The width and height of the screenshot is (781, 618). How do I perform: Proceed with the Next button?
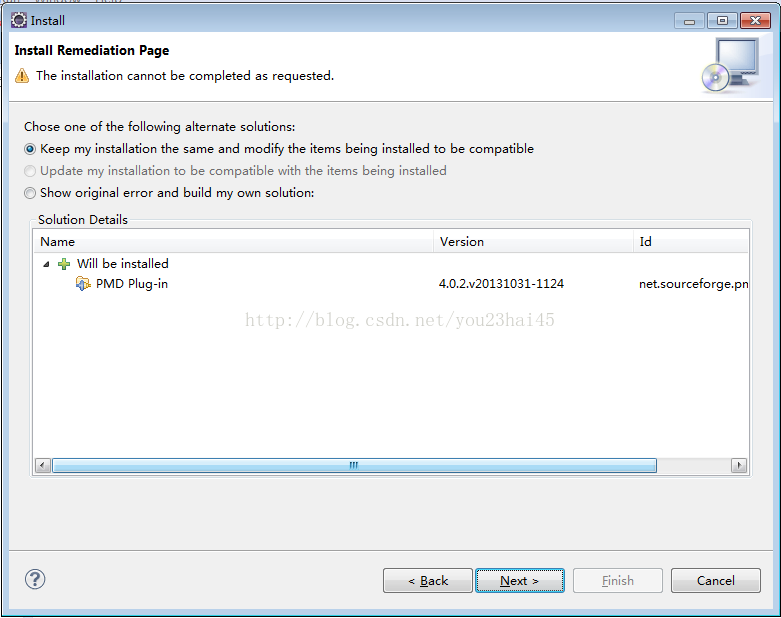click(x=520, y=581)
